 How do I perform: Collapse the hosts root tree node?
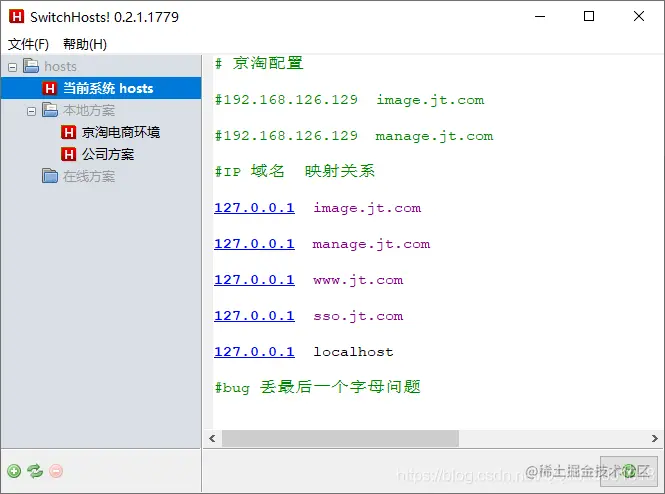13,67
